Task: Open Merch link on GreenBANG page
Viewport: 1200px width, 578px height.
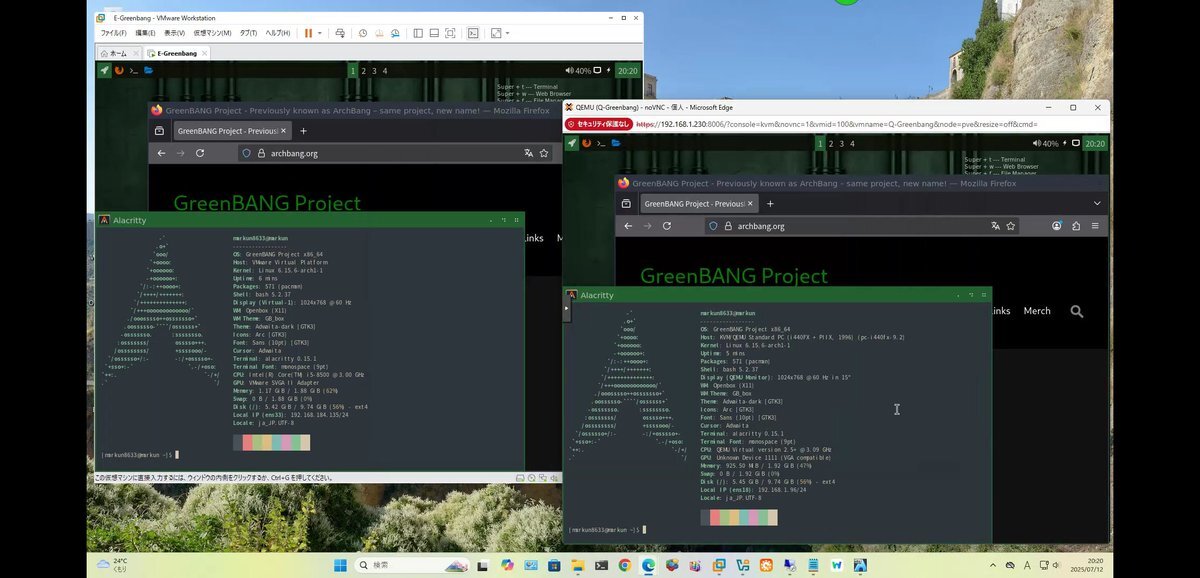Action: click(1037, 311)
